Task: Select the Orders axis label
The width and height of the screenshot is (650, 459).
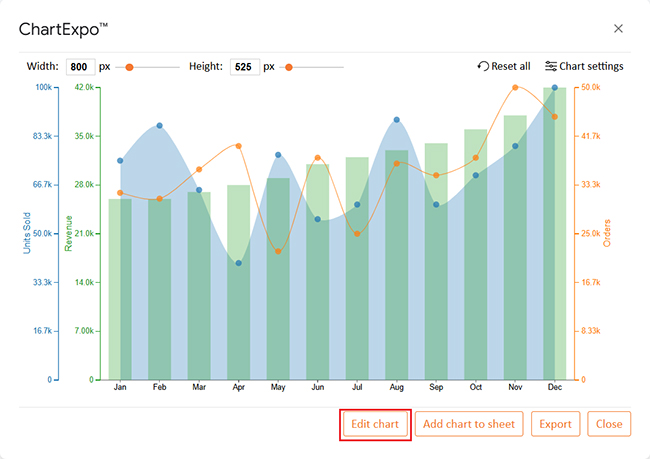Action: (x=606, y=233)
